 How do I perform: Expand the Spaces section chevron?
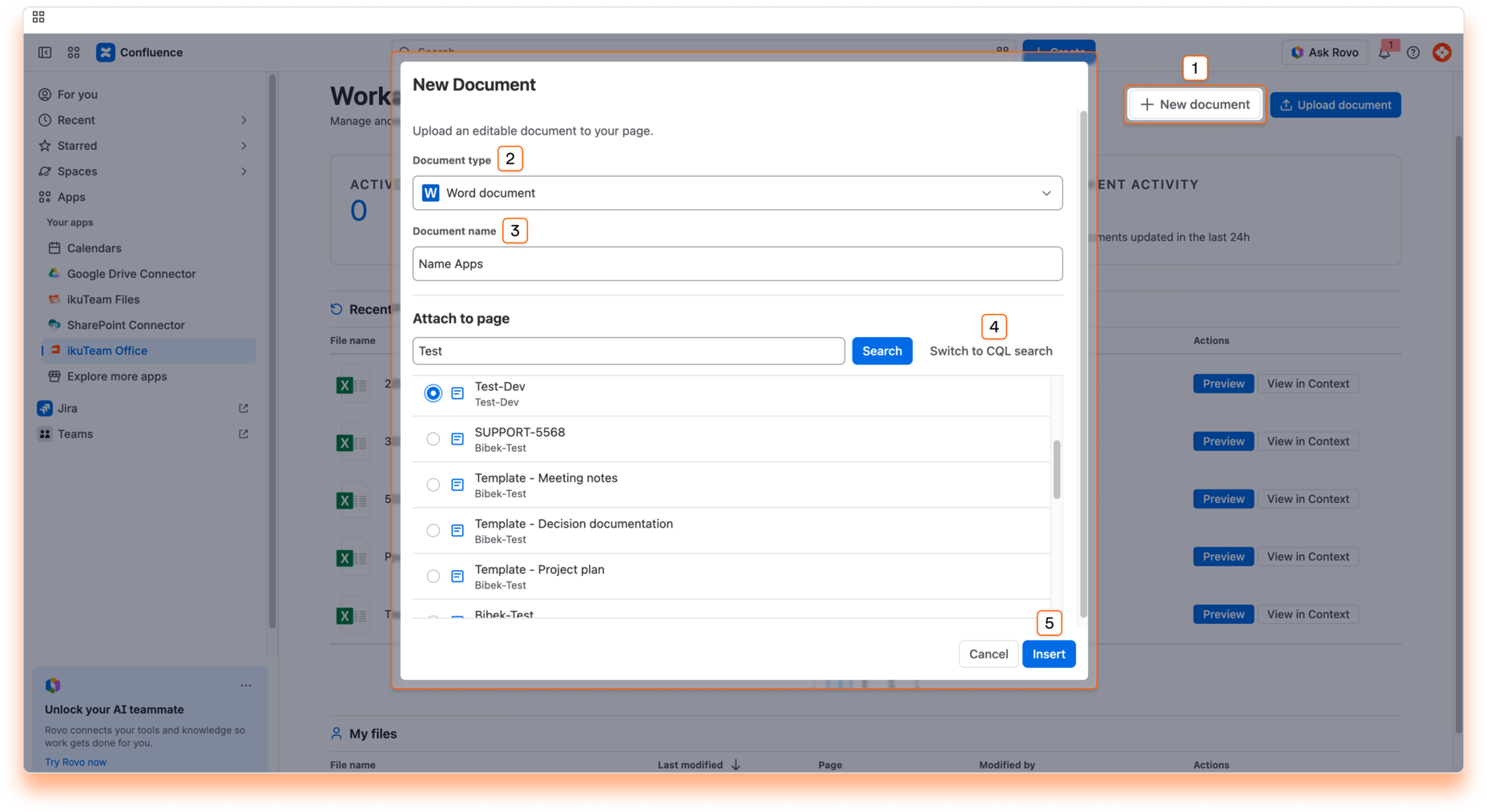pyautogui.click(x=244, y=171)
